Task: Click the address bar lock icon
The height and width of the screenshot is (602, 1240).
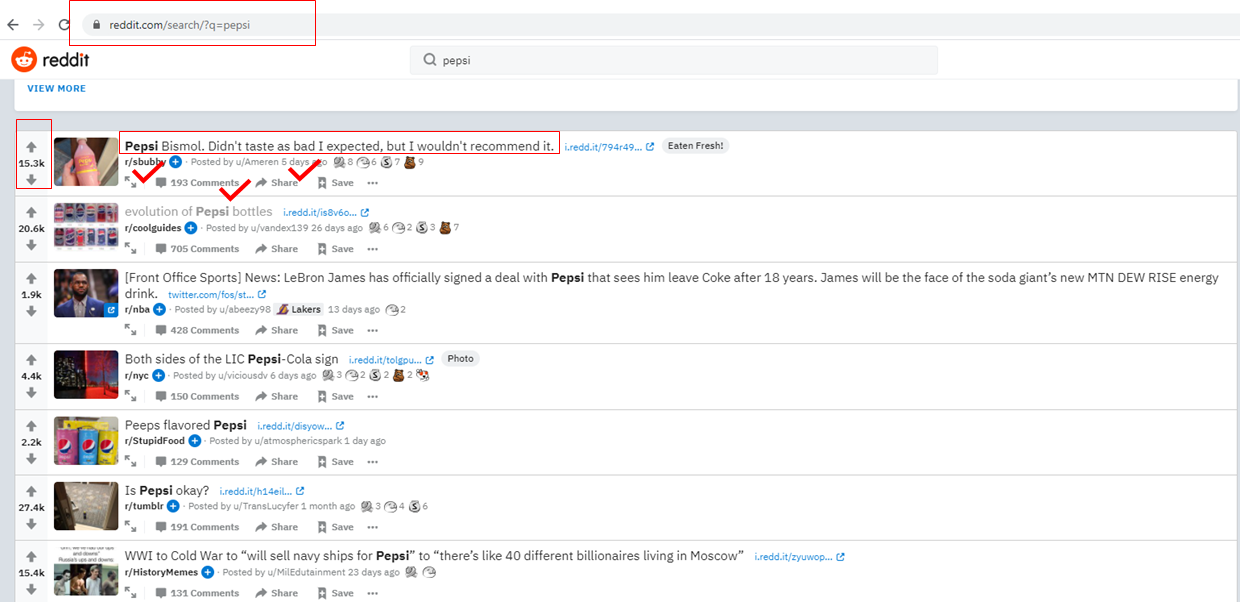Action: pos(96,25)
